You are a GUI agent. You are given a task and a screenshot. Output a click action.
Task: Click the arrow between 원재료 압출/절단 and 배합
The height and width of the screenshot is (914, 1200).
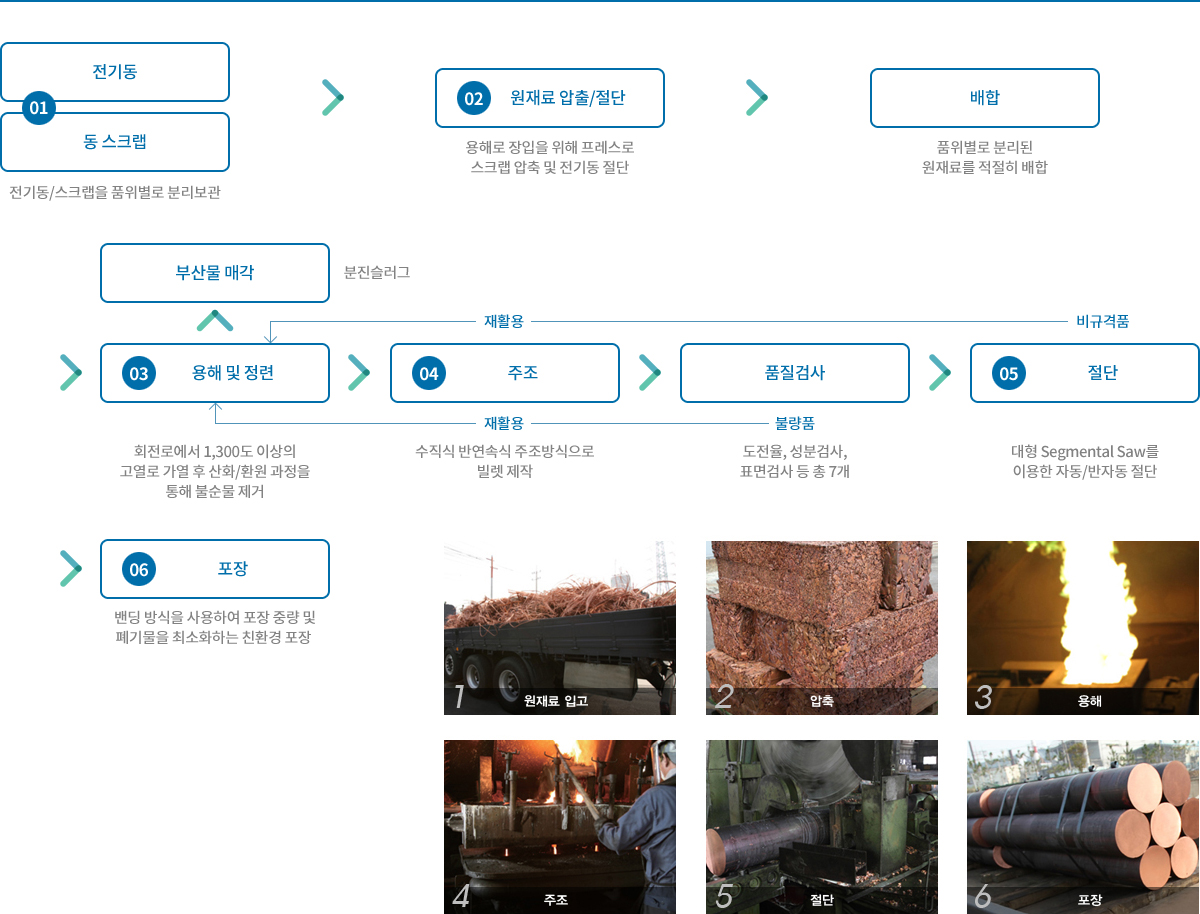pyautogui.click(x=757, y=97)
